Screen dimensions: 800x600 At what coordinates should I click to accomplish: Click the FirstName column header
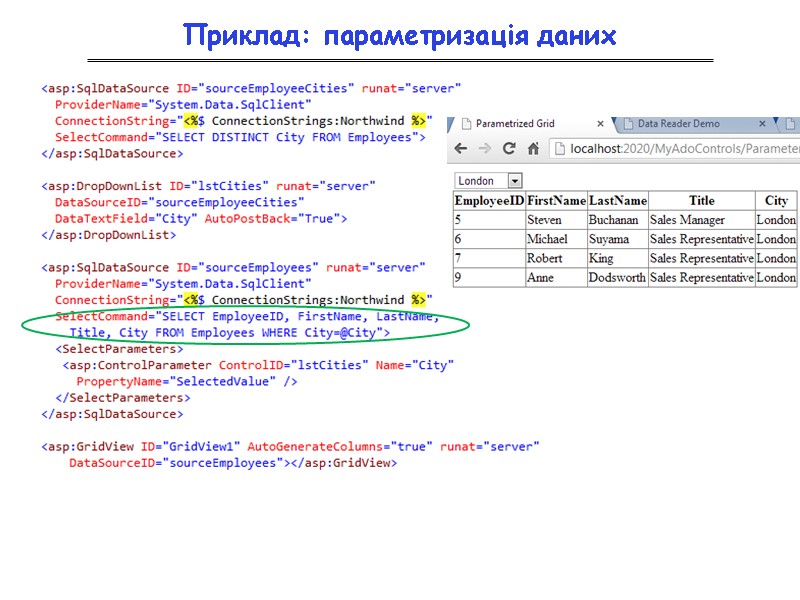point(556,201)
